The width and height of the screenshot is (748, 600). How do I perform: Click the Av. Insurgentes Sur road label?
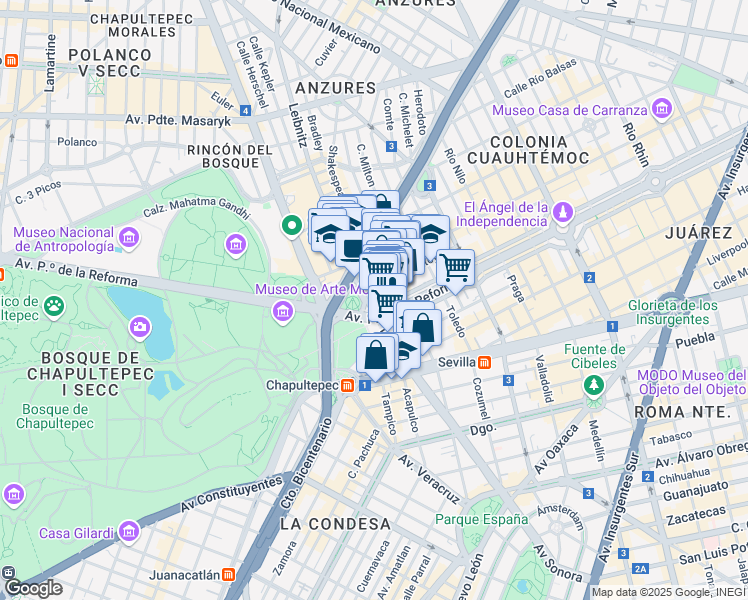[x=619, y=507]
